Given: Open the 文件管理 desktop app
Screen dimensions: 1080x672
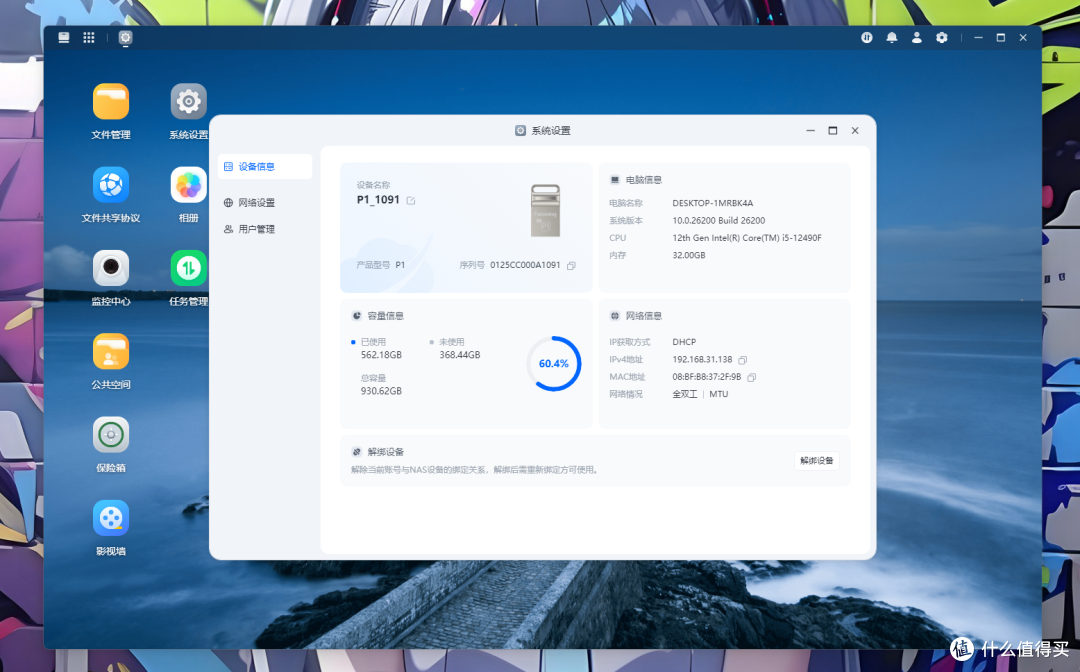Looking at the screenshot, I should pyautogui.click(x=111, y=102).
